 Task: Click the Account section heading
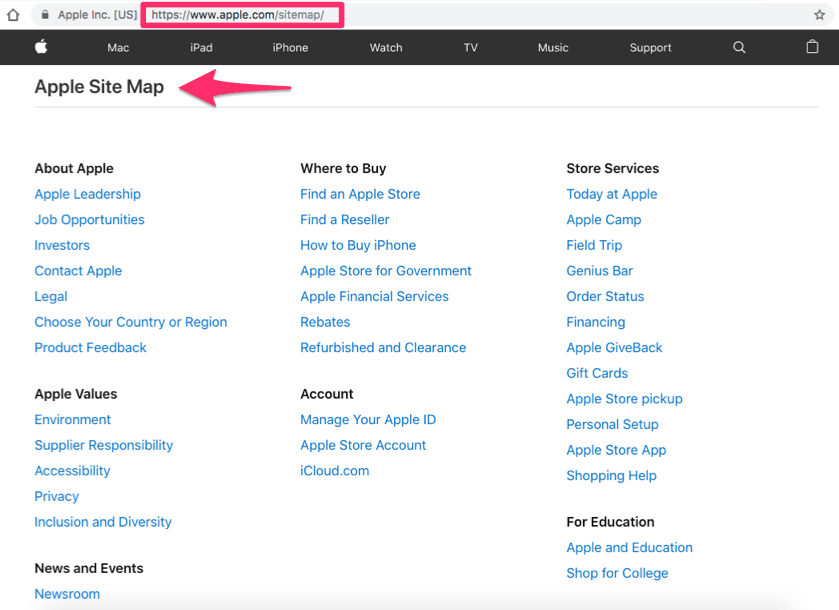(x=327, y=394)
